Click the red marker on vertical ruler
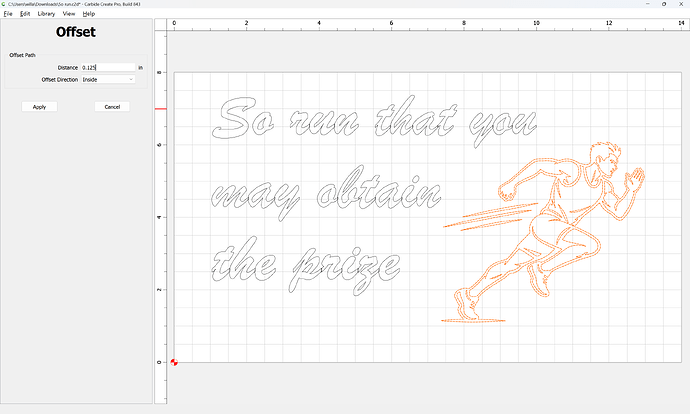This screenshot has height=414, width=690. pyautogui.click(x=160, y=108)
